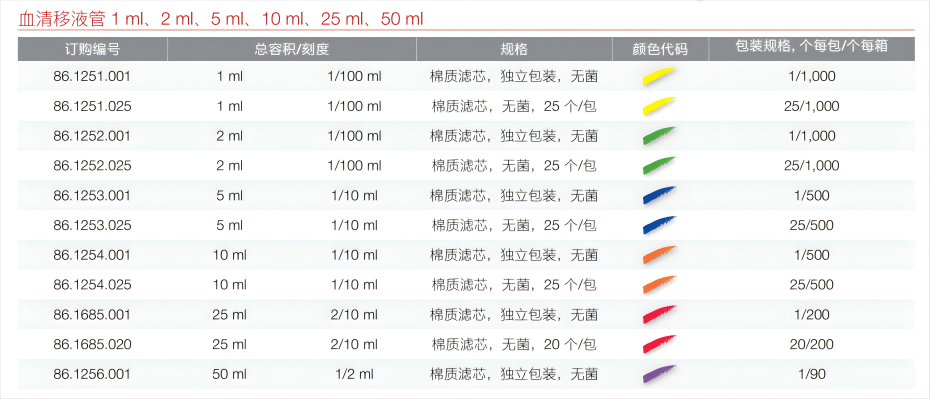
Task: Click the yellow swatch in row 86.1251.025
Action: (x=659, y=106)
